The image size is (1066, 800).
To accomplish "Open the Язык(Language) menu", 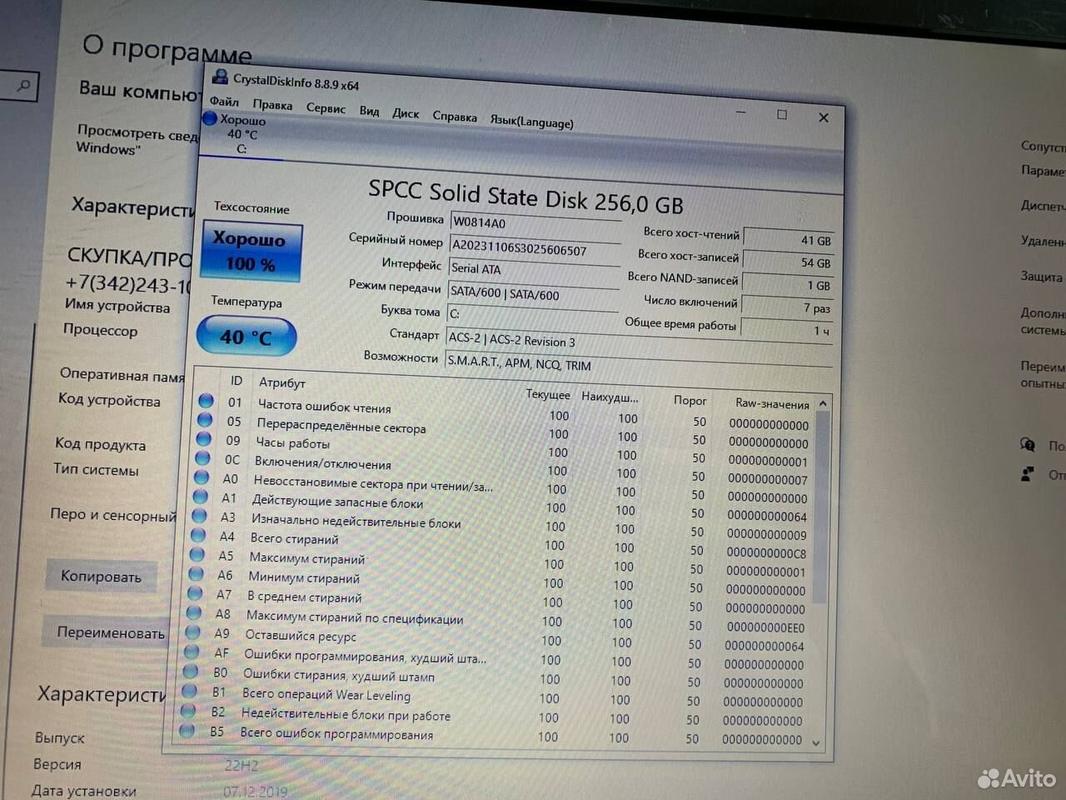I will (532, 122).
